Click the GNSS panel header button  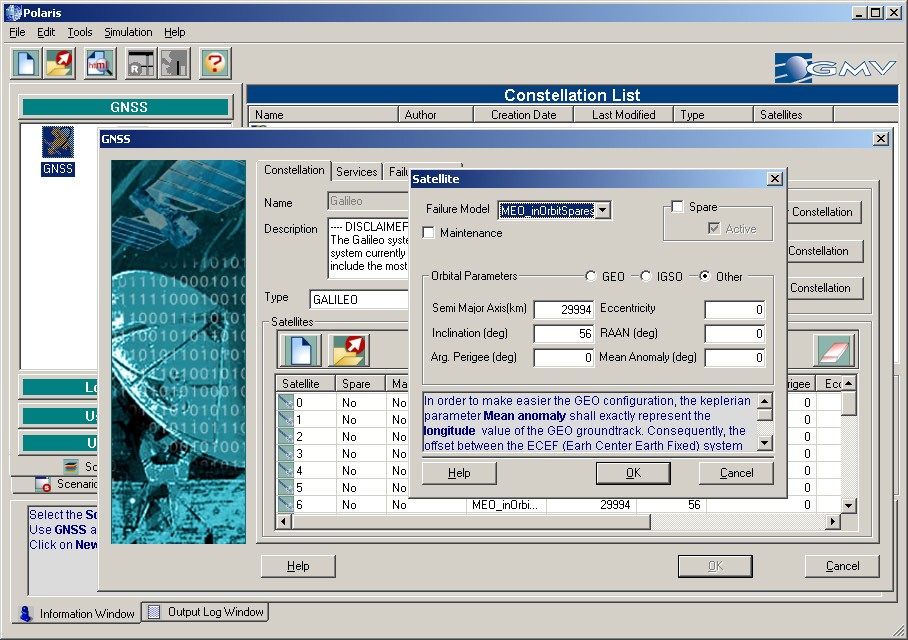(x=126, y=107)
